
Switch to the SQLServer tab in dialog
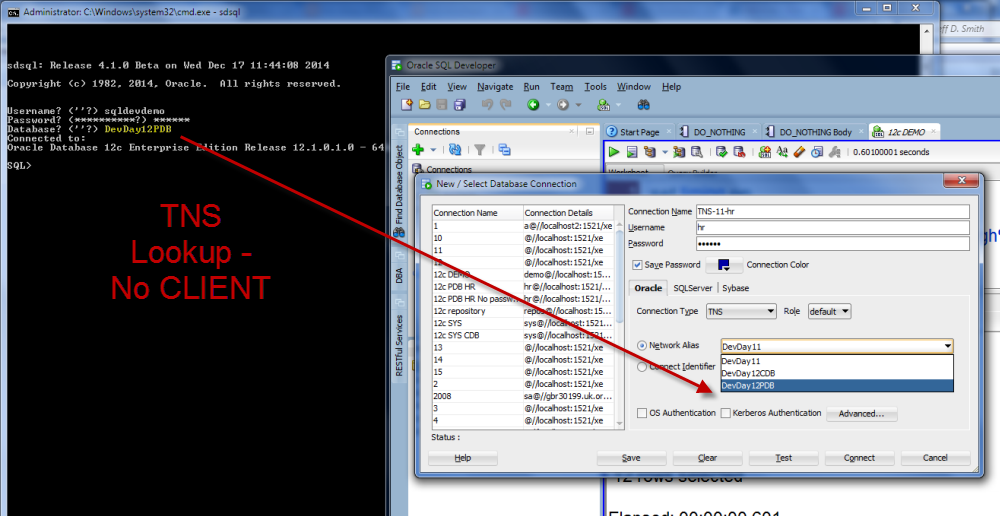coord(693,288)
